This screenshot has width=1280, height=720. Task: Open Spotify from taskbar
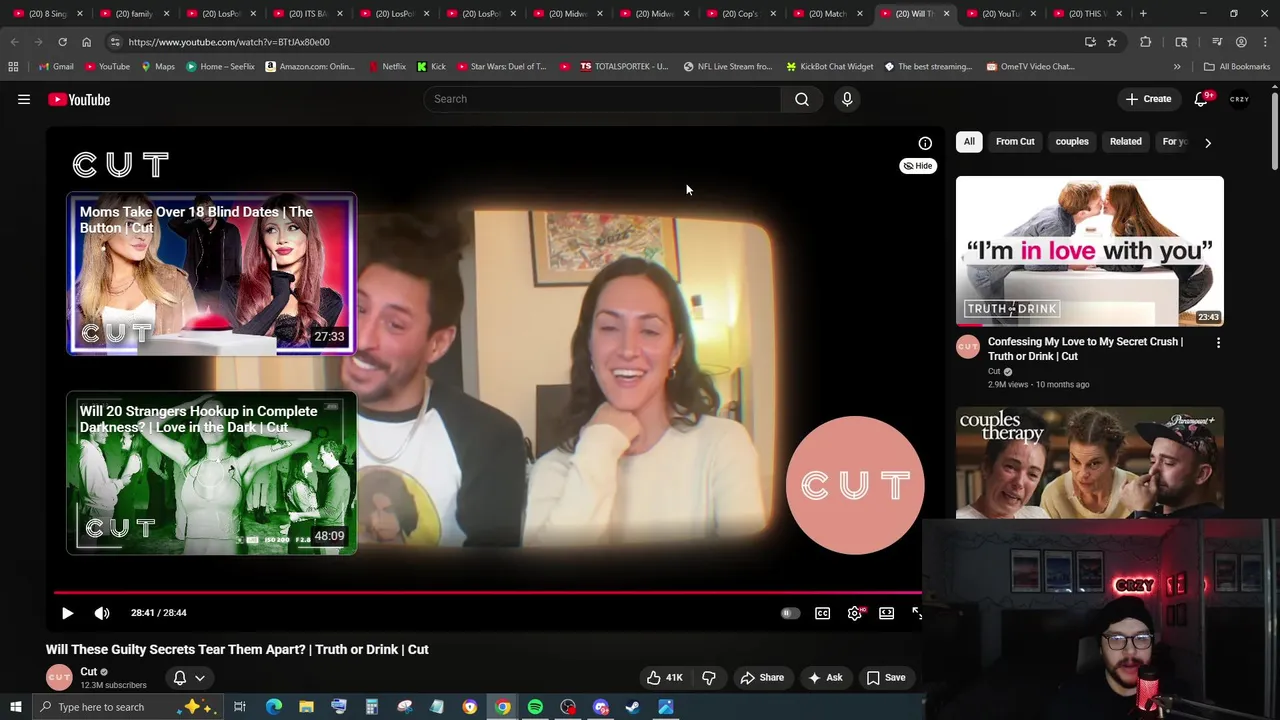tap(535, 707)
